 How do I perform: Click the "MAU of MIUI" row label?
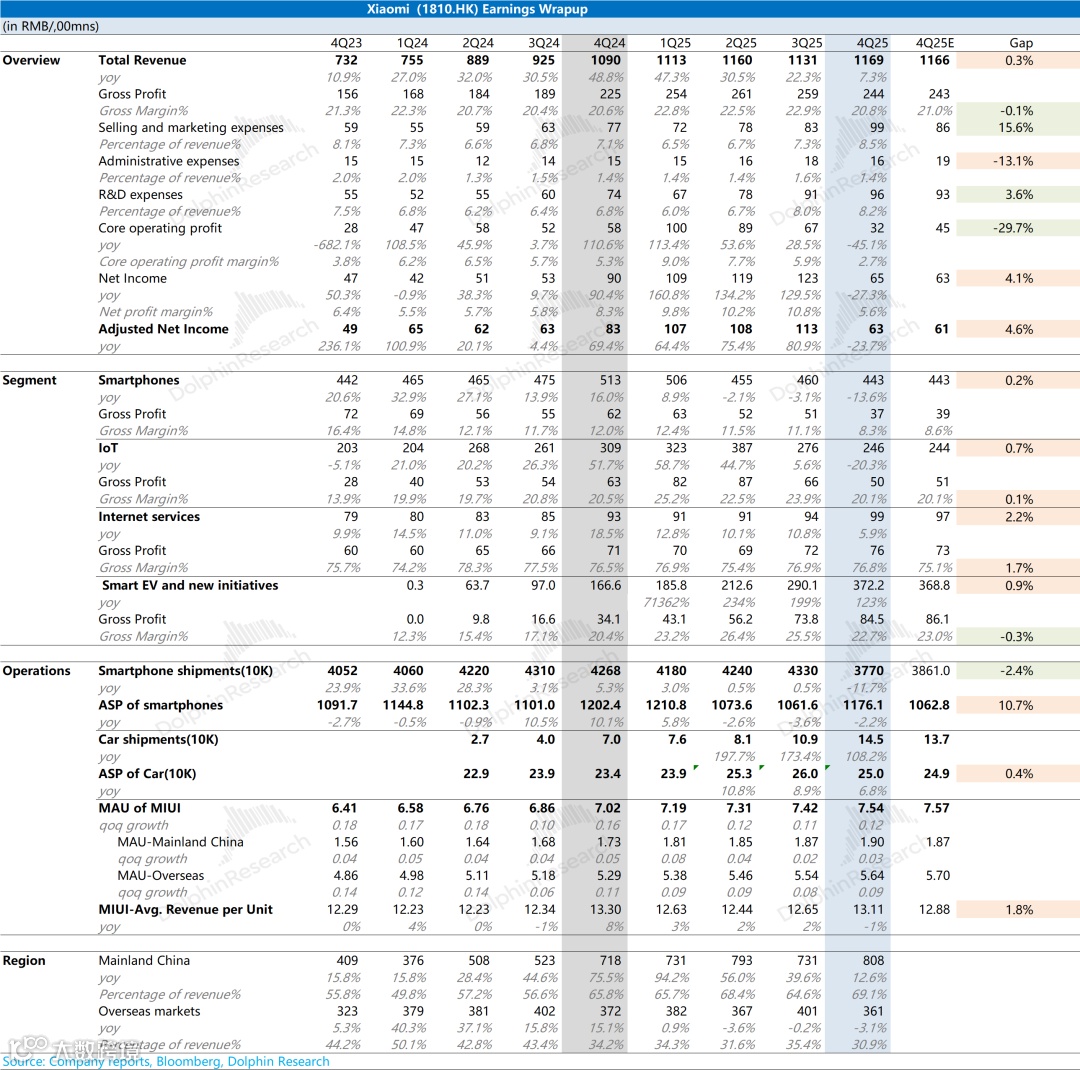[142, 808]
